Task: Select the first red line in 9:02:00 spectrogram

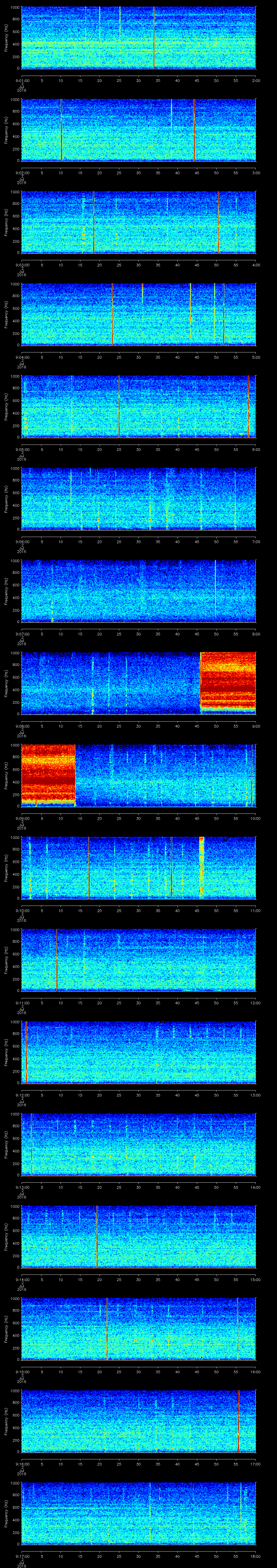Action: (x=61, y=130)
